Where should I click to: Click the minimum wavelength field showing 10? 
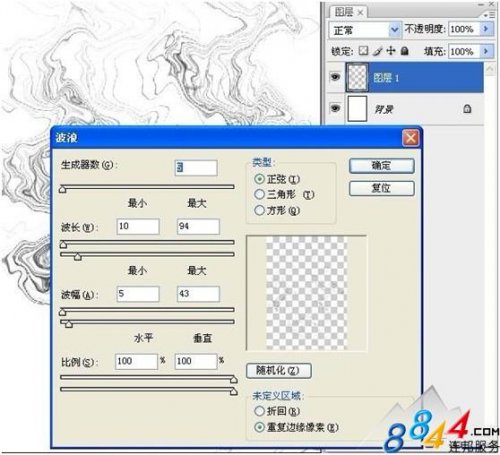pyautogui.click(x=138, y=227)
